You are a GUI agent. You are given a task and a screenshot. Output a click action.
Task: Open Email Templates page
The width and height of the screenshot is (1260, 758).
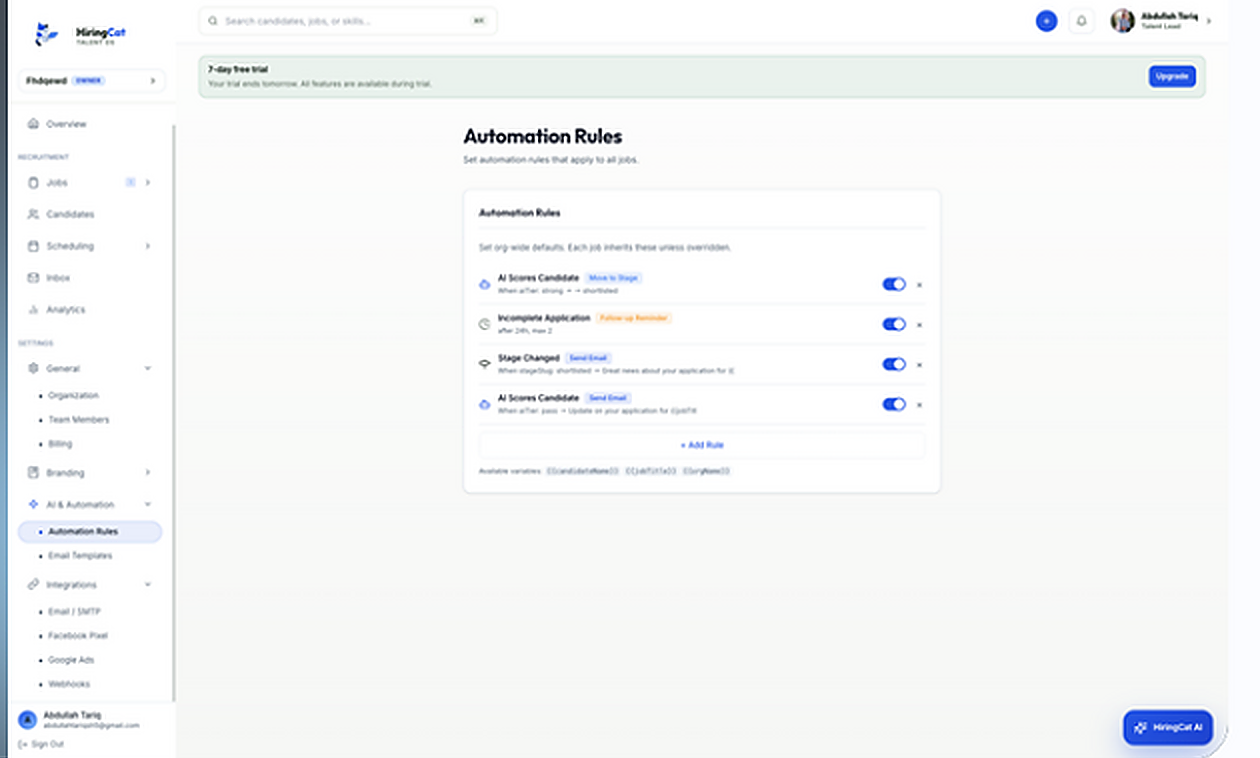[x=80, y=556]
